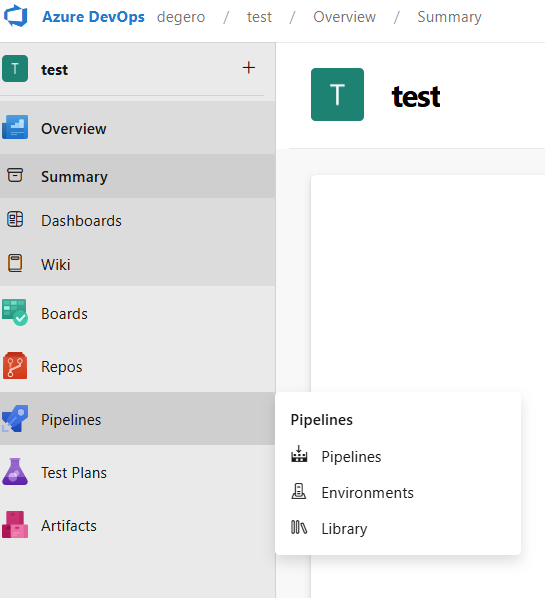Click the Repos git branch icon
The image size is (545, 598).
pyautogui.click(x=15, y=365)
